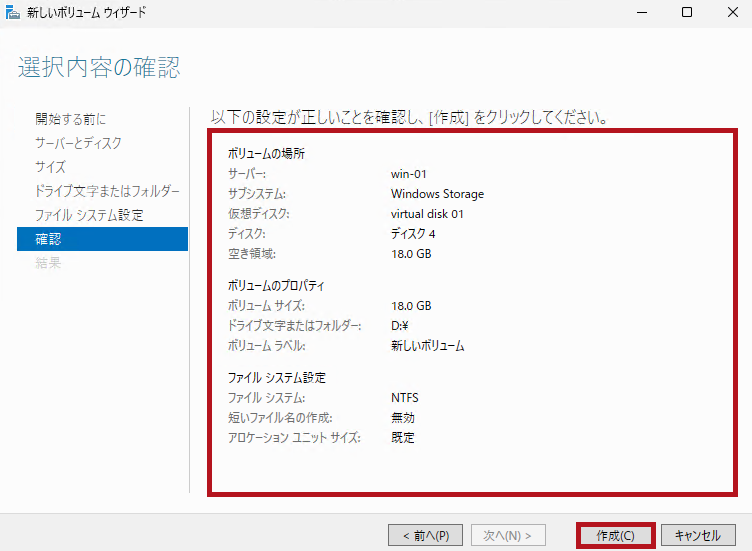Close the wizard with the X button
This screenshot has width=752, height=551.
coord(731,12)
